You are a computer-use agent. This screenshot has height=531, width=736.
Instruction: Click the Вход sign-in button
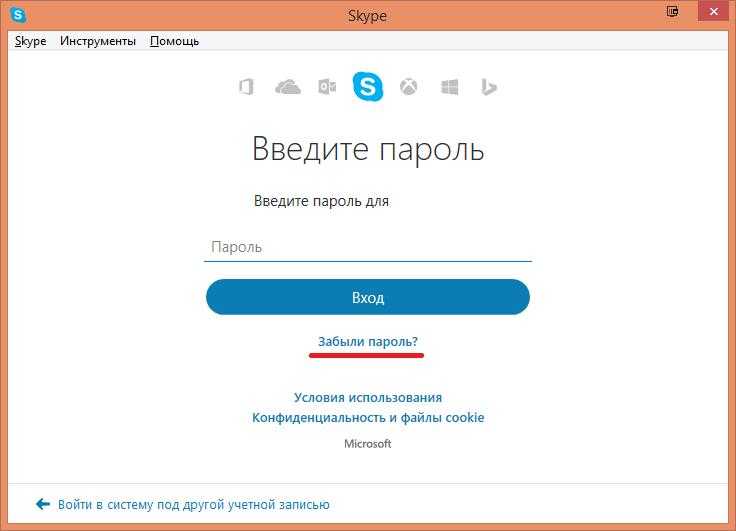pos(368,297)
